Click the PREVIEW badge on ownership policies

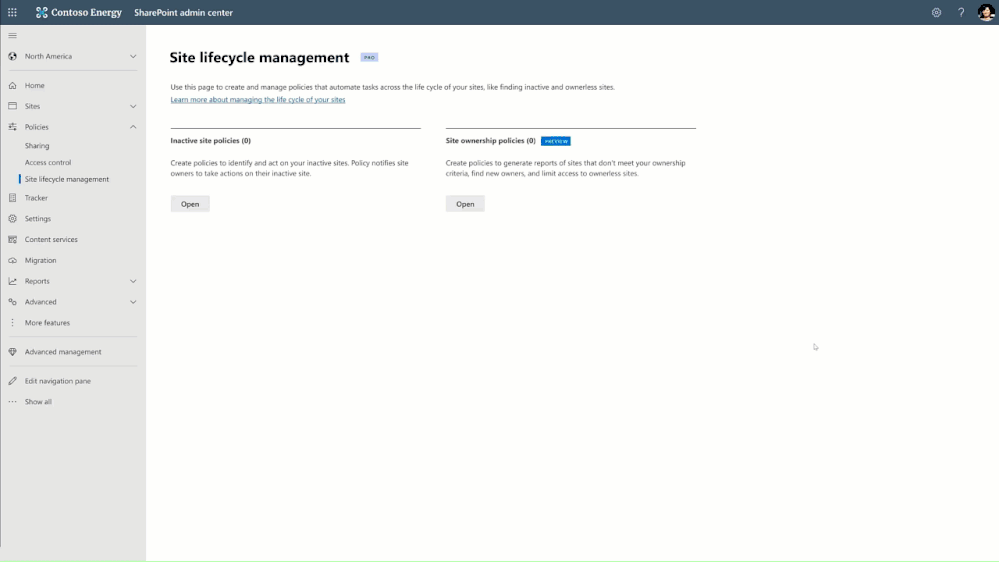point(556,141)
